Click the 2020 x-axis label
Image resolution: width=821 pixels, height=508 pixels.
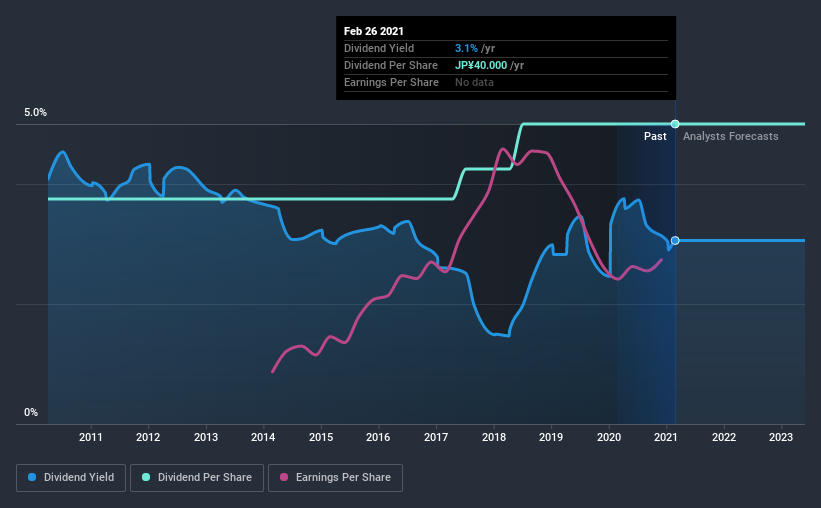tap(609, 437)
